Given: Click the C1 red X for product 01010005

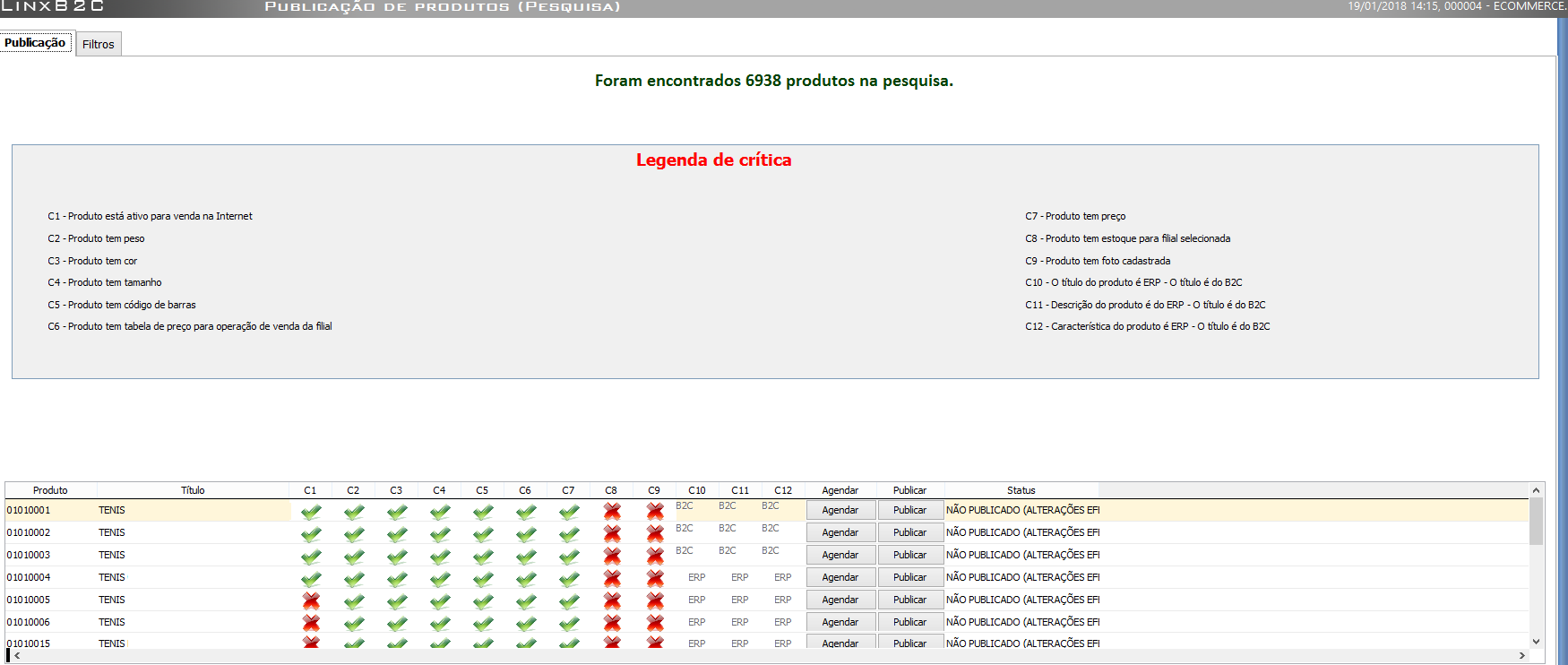Looking at the screenshot, I should 311,601.
